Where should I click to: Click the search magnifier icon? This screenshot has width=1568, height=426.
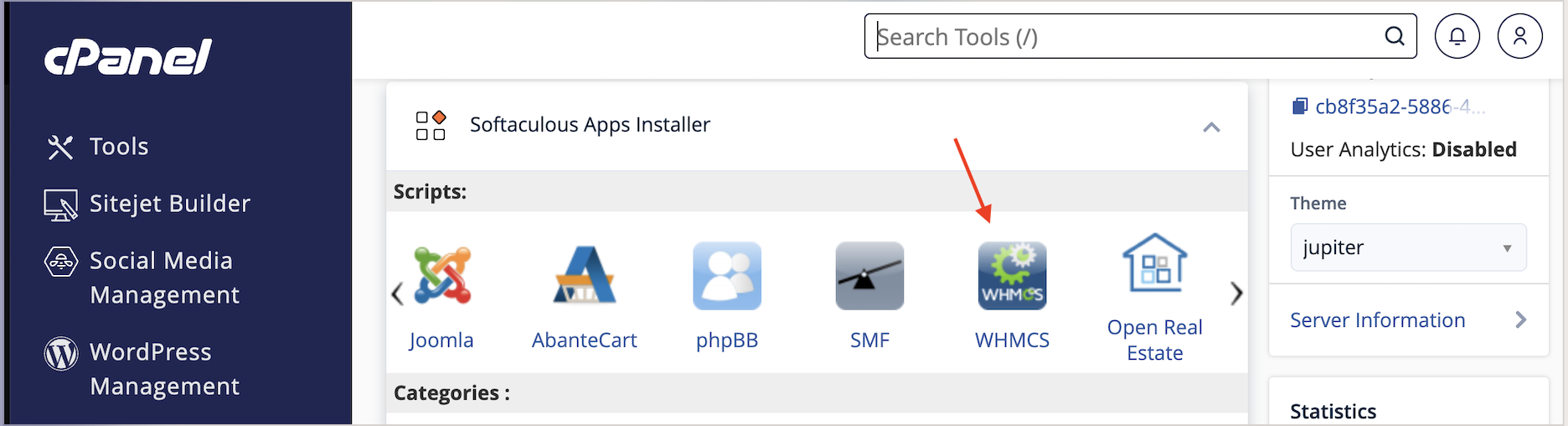tap(1395, 36)
